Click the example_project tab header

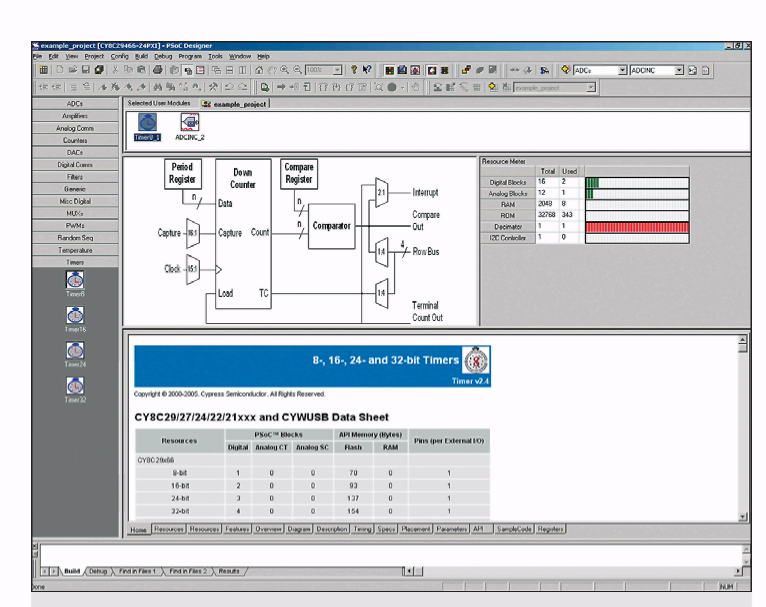click(234, 104)
